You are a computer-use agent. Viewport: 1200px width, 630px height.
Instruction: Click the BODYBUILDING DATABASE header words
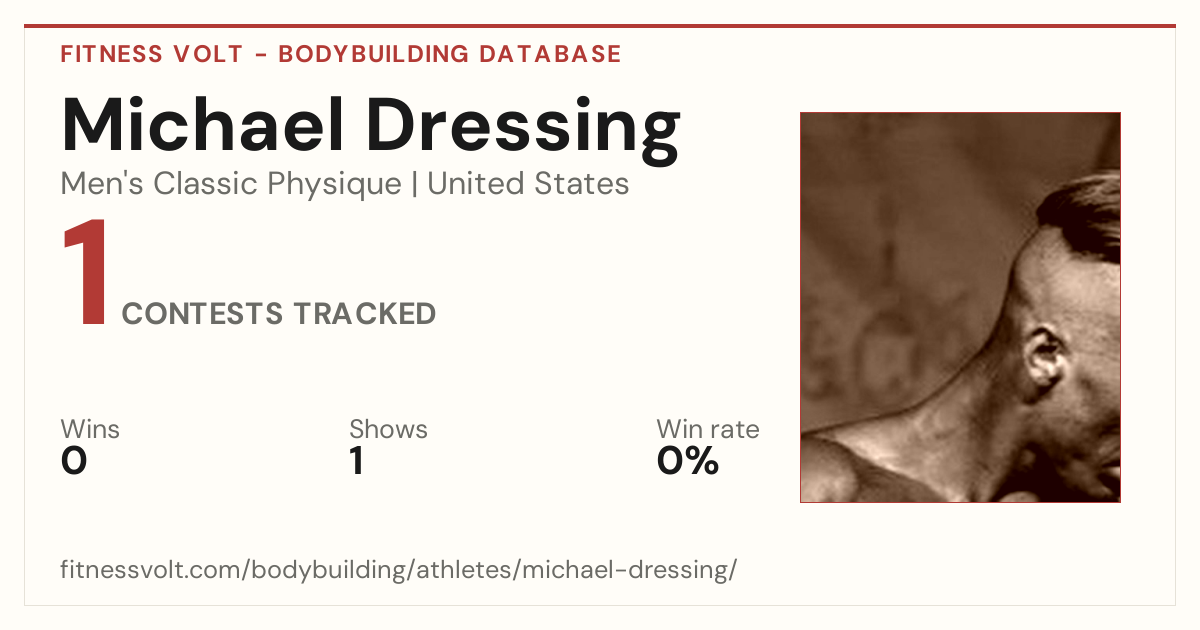(x=450, y=54)
